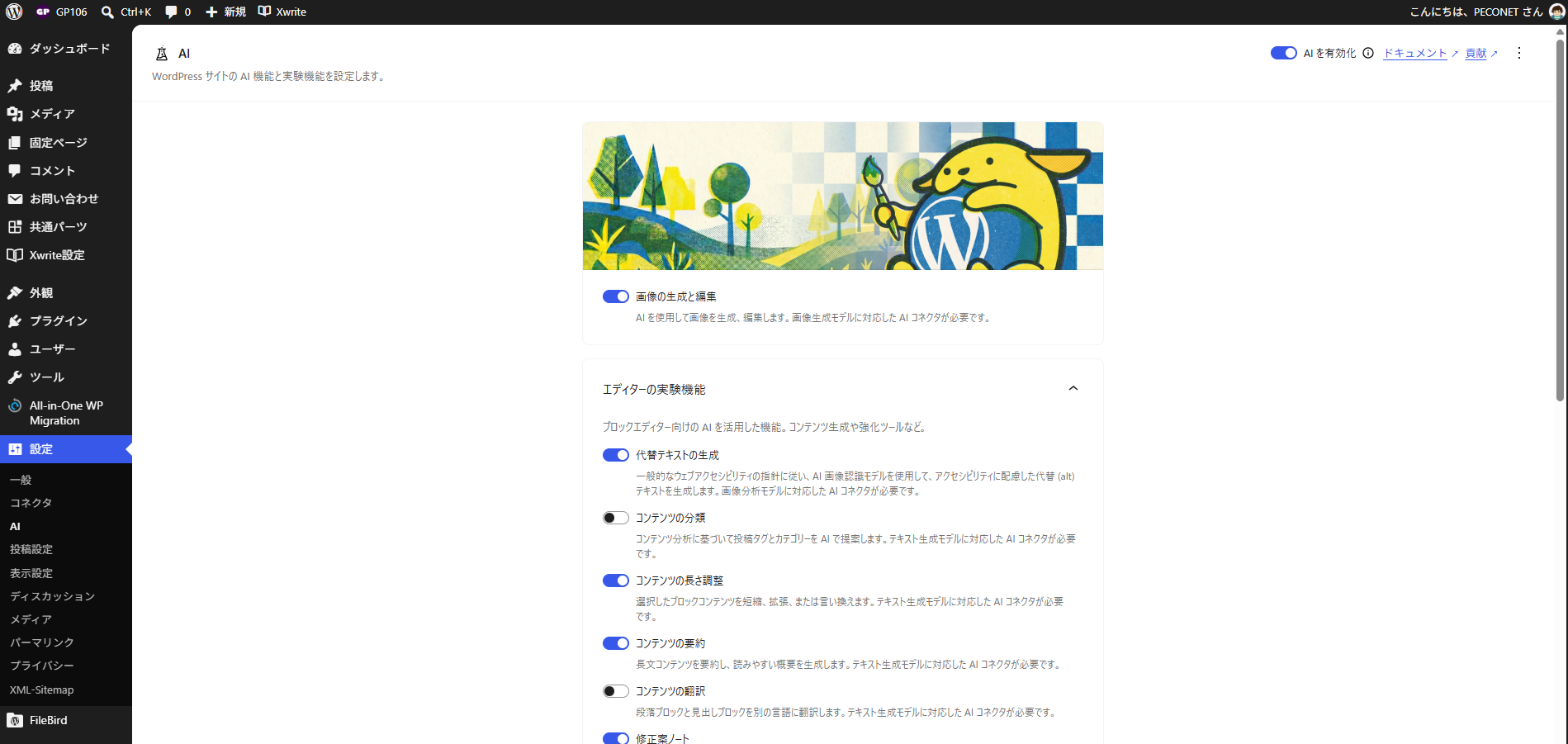Click the 新規 label in the admin bar
Screen dimensions: 1568x744
click(x=235, y=12)
